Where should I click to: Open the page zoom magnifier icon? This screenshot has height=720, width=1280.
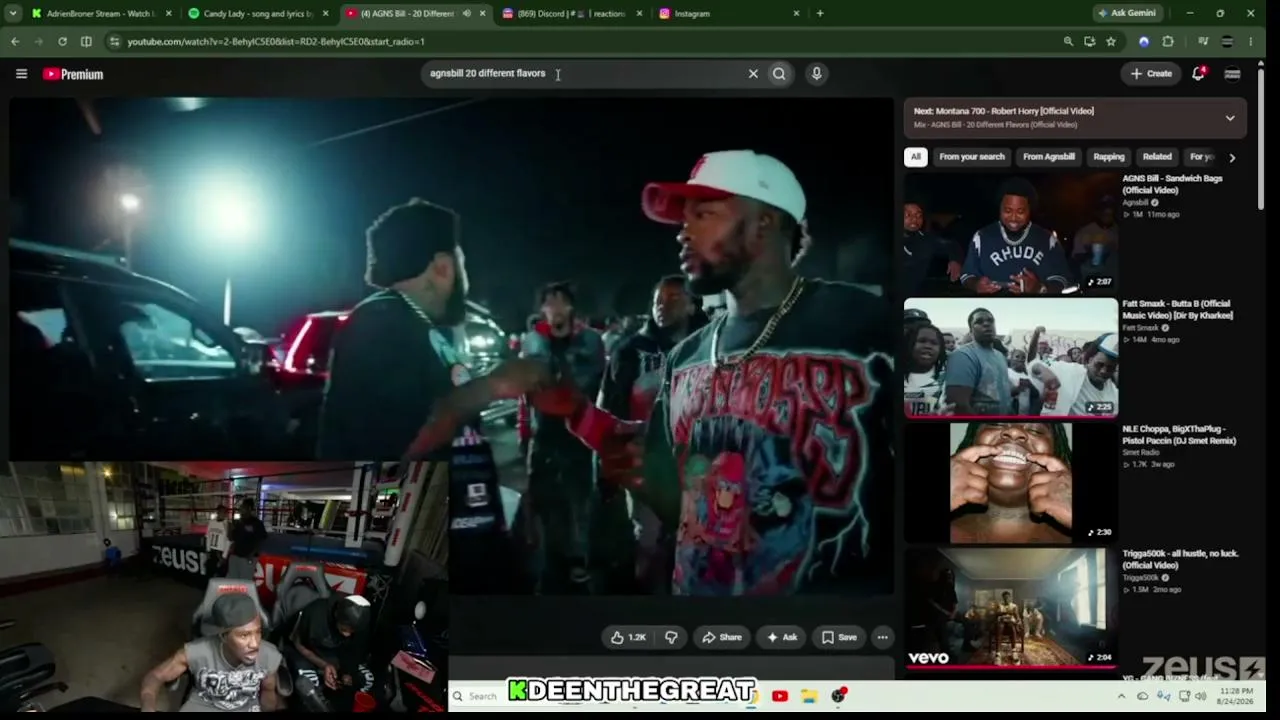point(1068,41)
